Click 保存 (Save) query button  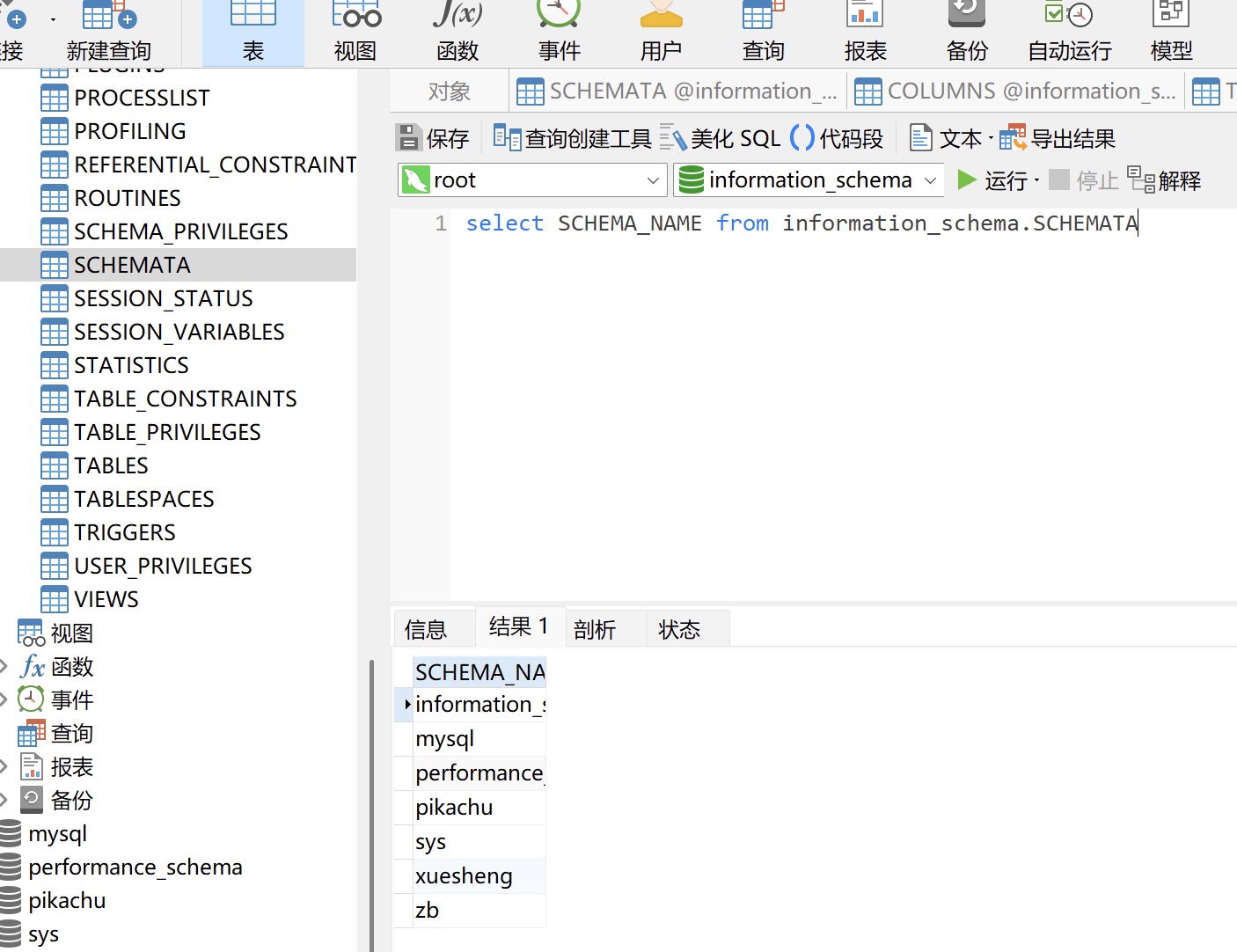coord(433,138)
